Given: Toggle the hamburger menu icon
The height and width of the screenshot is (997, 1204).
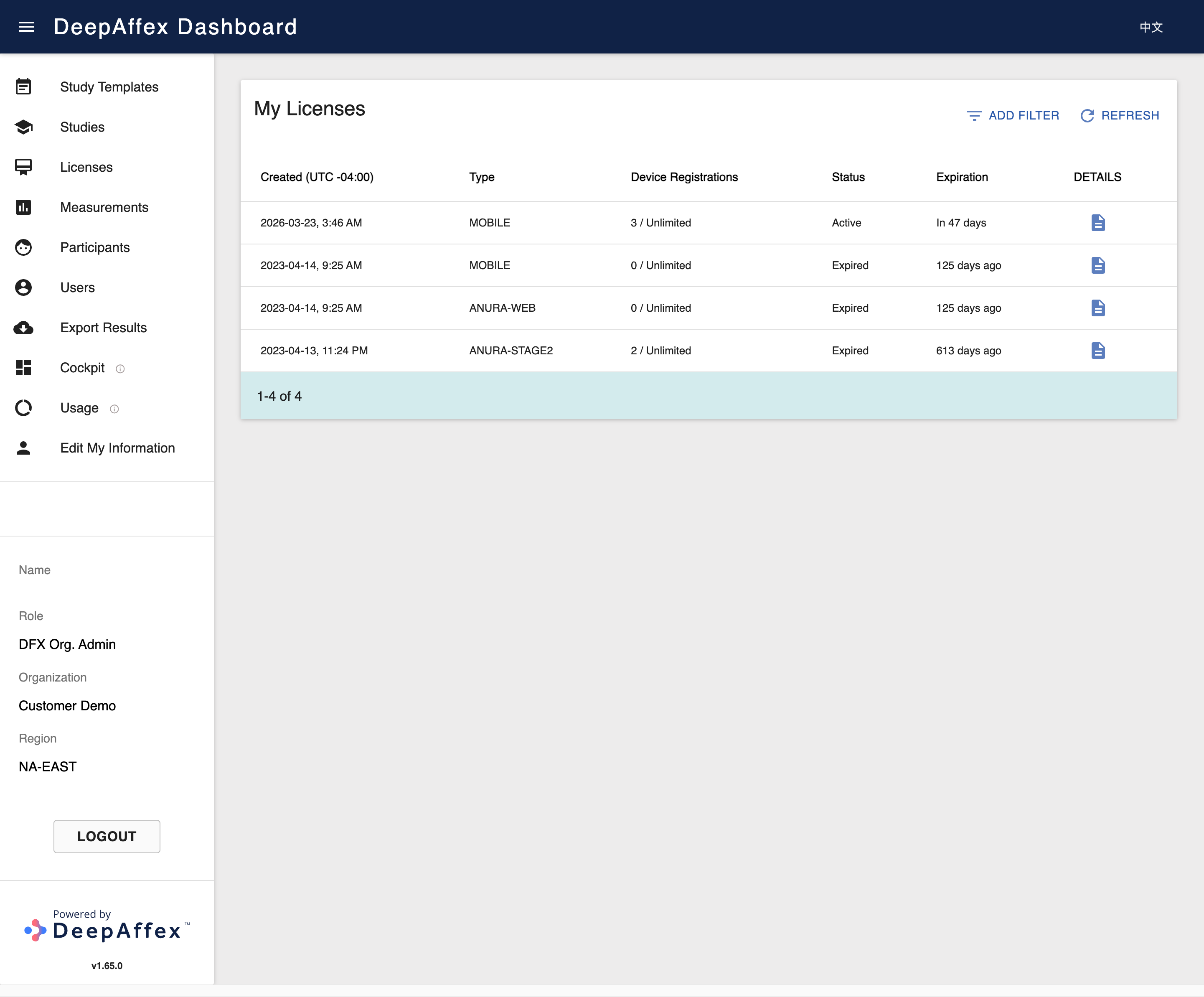Looking at the screenshot, I should [26, 27].
